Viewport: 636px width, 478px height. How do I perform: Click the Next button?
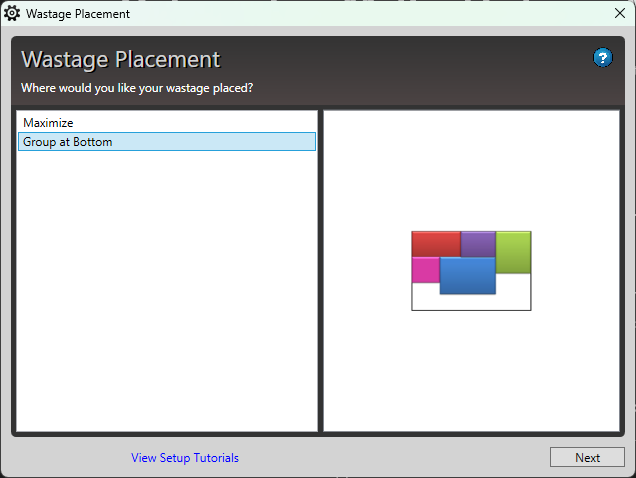(x=587, y=457)
